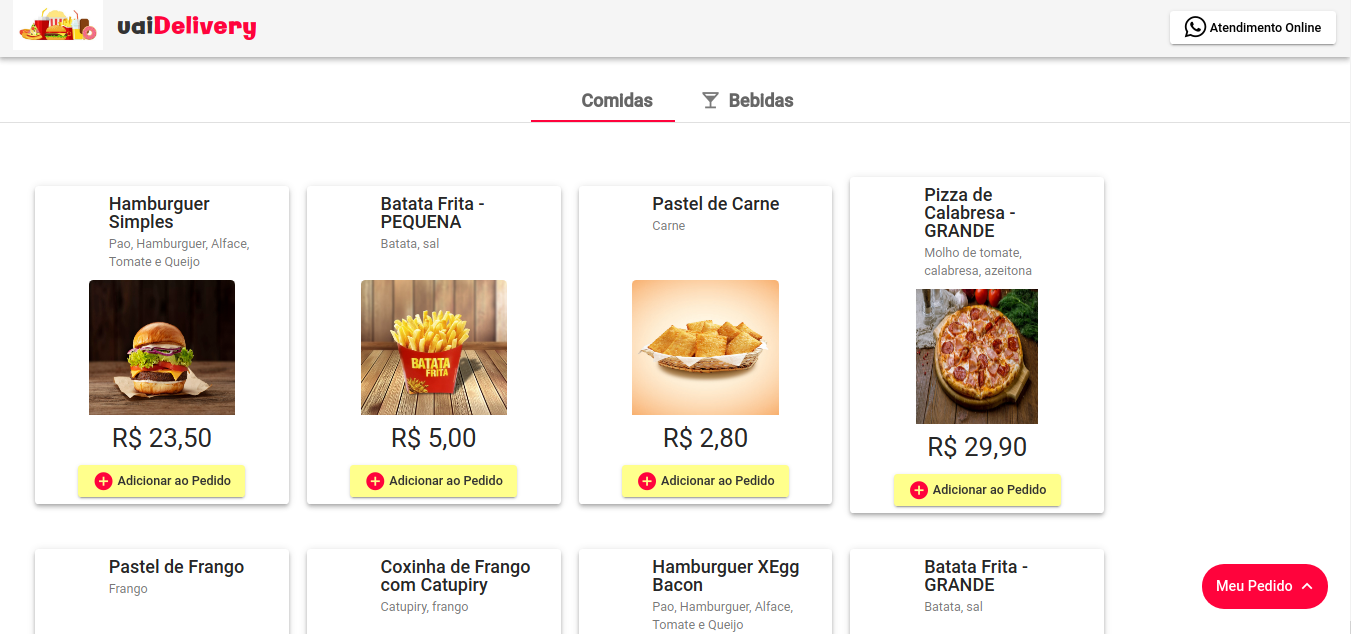Click the cocktail glass icon beside Bebidas
1351x634 pixels.
pyautogui.click(x=710, y=100)
